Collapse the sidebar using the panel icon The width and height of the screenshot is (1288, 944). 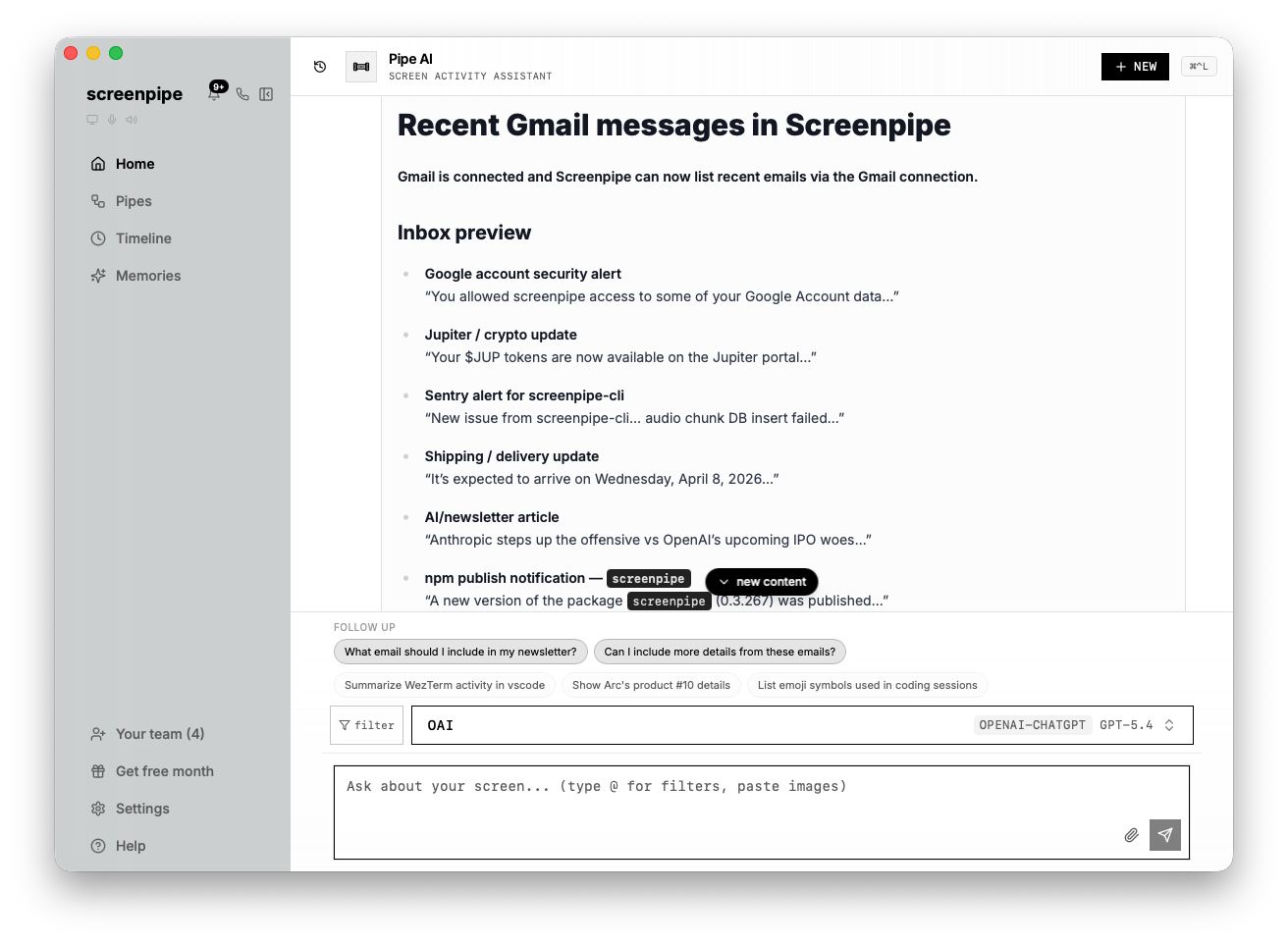[266, 94]
